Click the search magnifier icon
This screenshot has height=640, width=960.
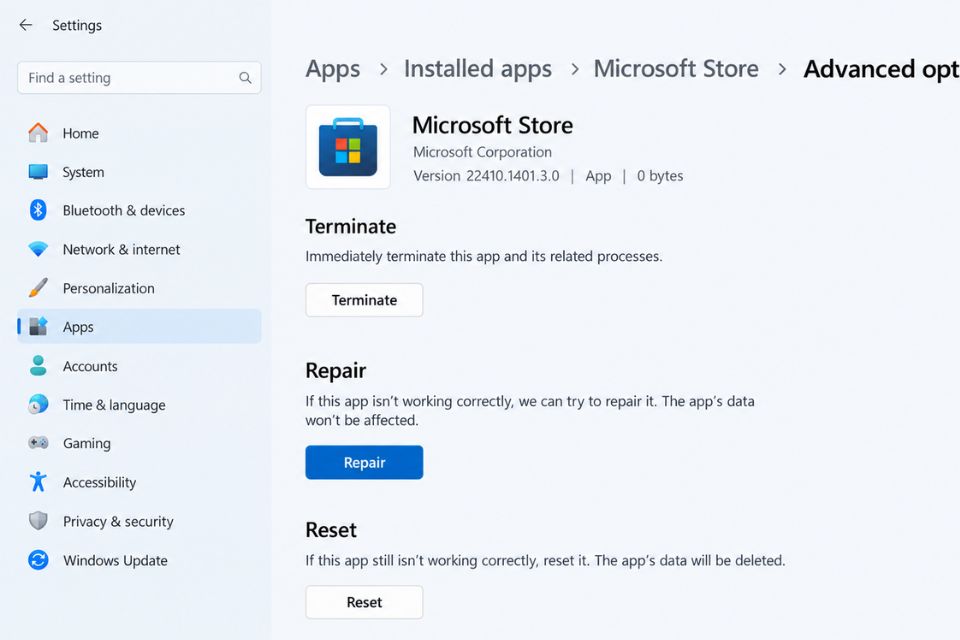(245, 78)
